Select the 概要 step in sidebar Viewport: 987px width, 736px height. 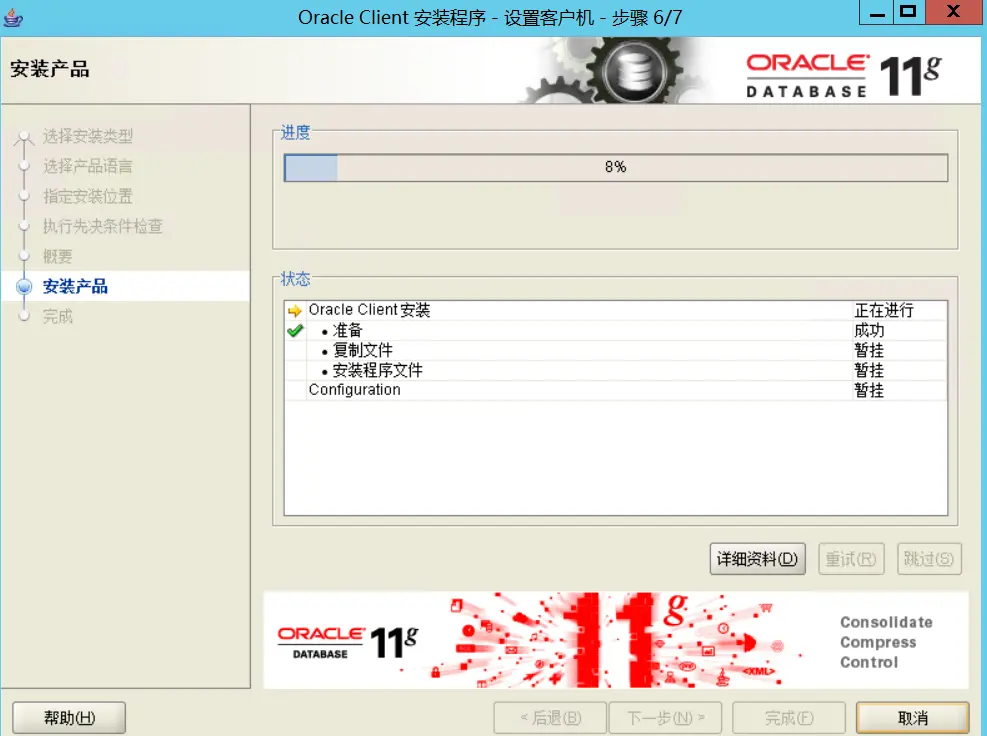pos(58,256)
